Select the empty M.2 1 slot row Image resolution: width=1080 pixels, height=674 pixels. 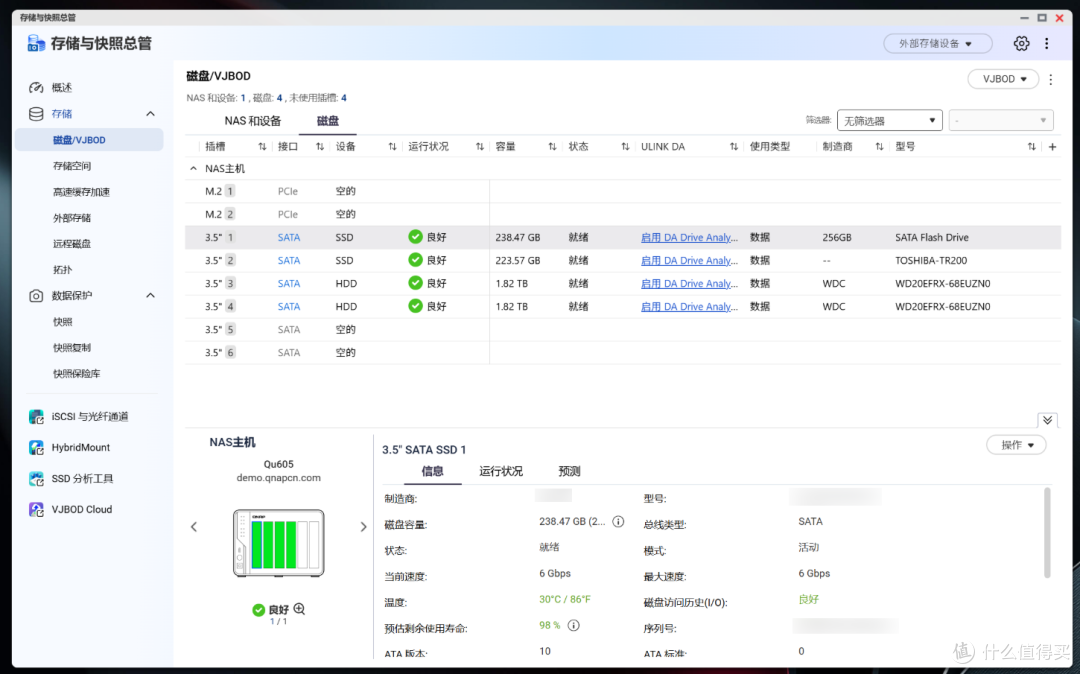[623, 191]
